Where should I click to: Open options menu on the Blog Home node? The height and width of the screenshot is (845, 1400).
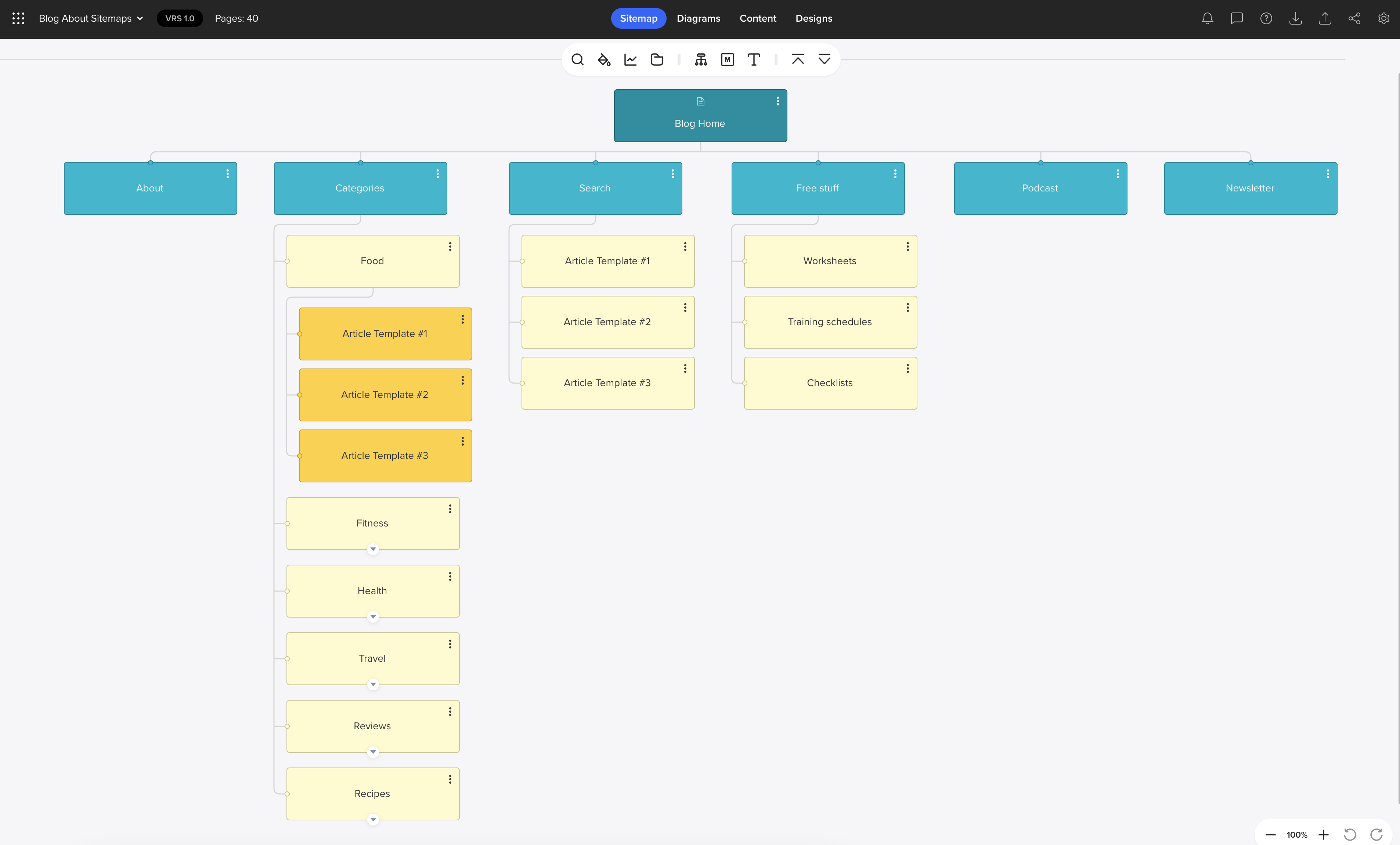tap(778, 101)
